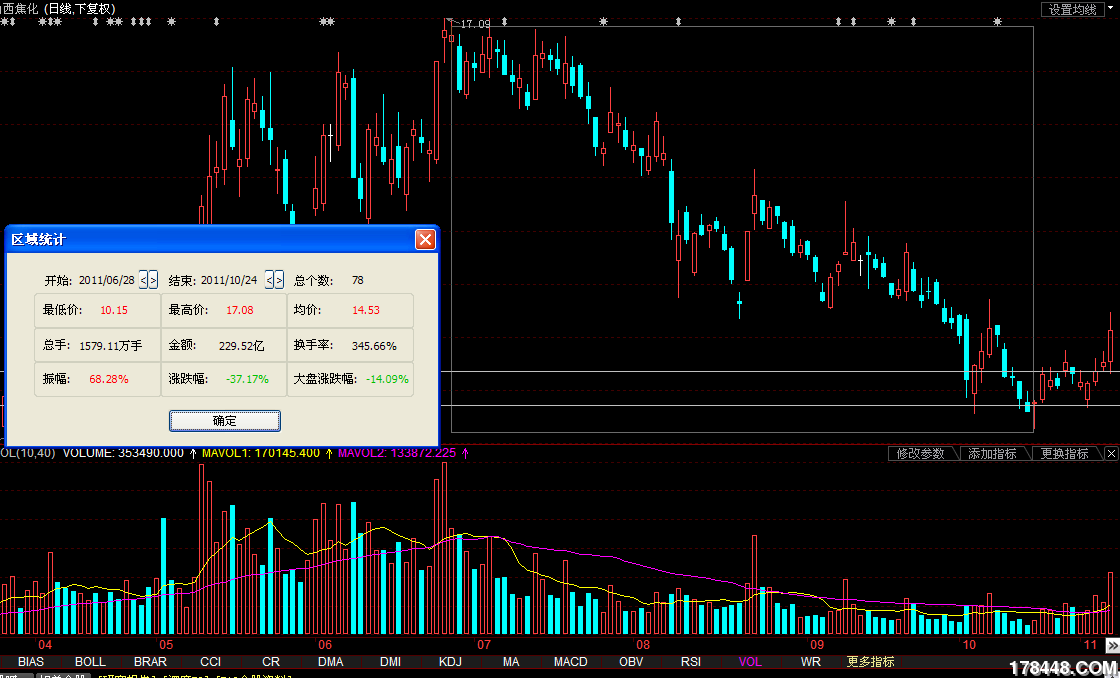Select the KDJ indicator tab
Viewport: 1120px width, 678px height.
click(x=451, y=662)
